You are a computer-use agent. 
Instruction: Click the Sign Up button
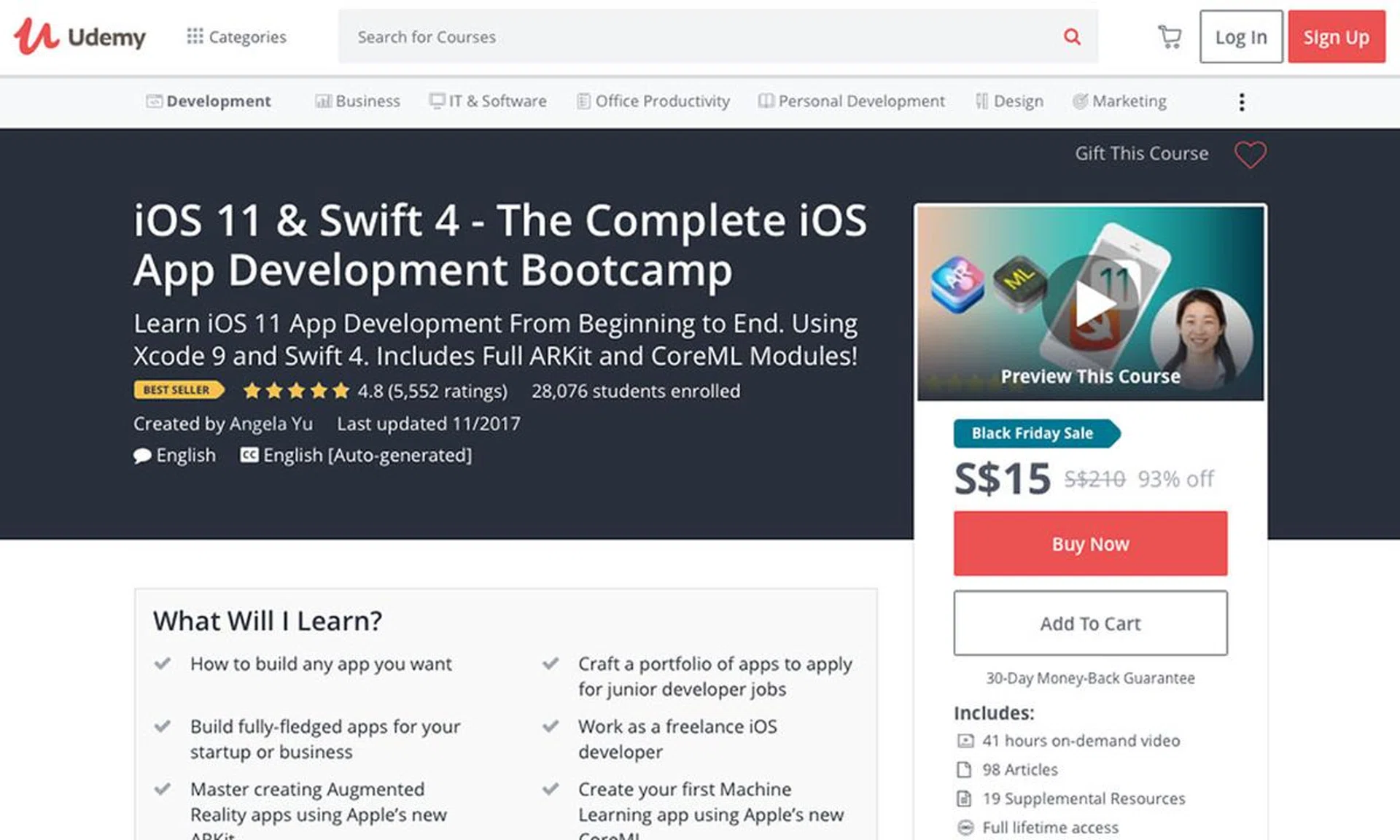coord(1336,36)
